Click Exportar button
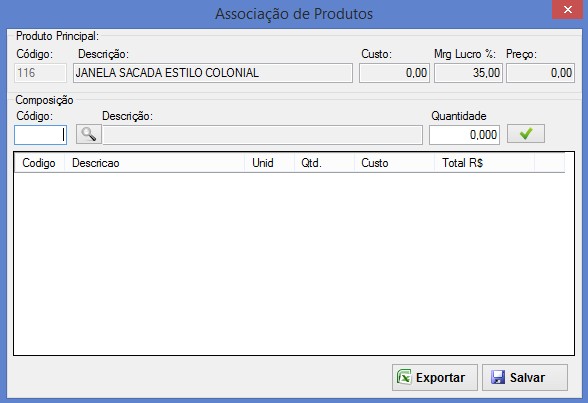Screen dimensions: 588x403 (435, 378)
